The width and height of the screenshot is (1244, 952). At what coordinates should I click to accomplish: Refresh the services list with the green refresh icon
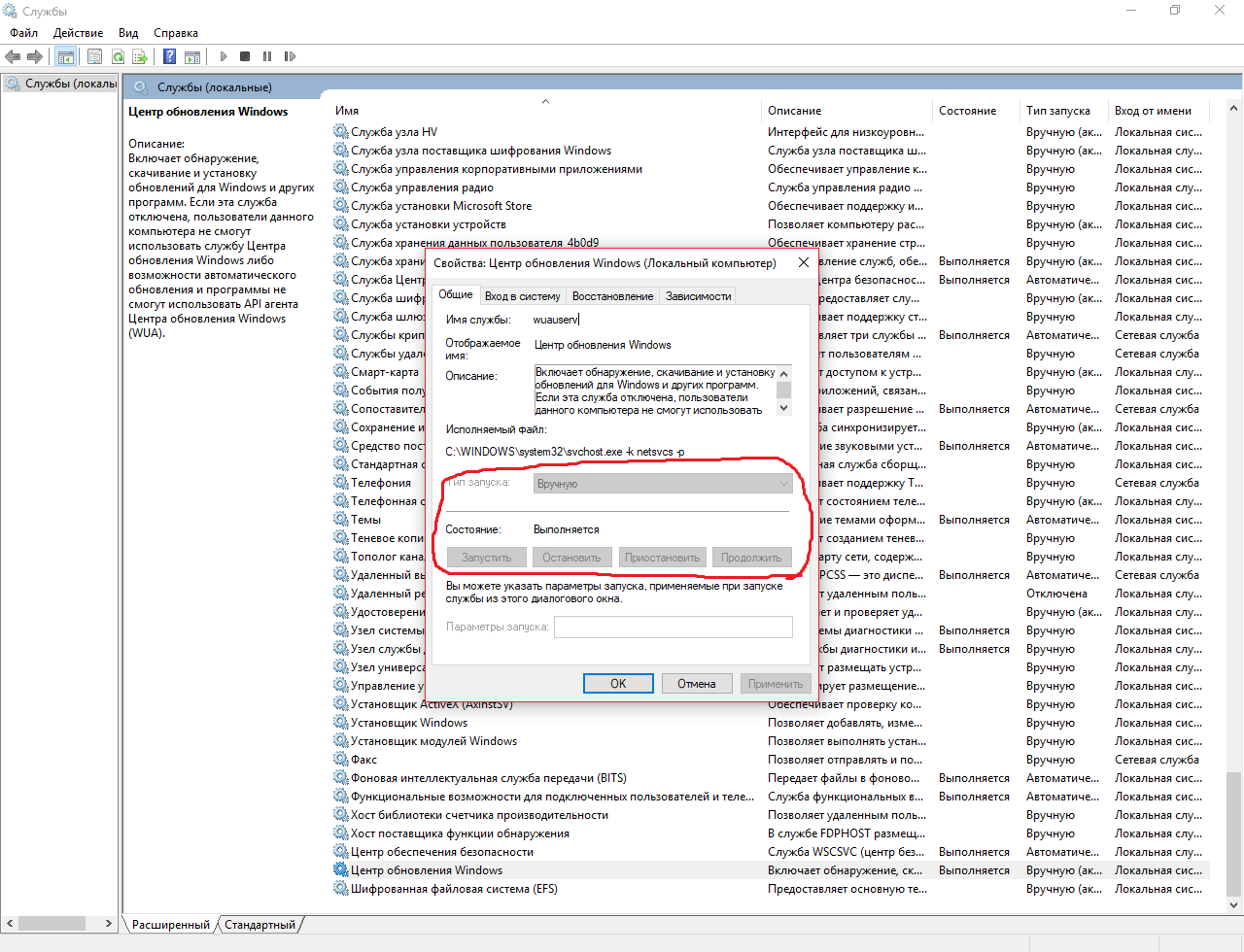(118, 56)
